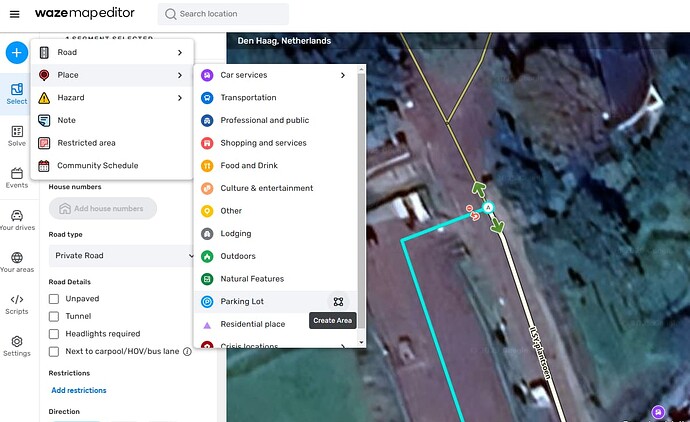Viewport: 690px width, 422px height.
Task: Select Other place category
Action: [x=275, y=211]
